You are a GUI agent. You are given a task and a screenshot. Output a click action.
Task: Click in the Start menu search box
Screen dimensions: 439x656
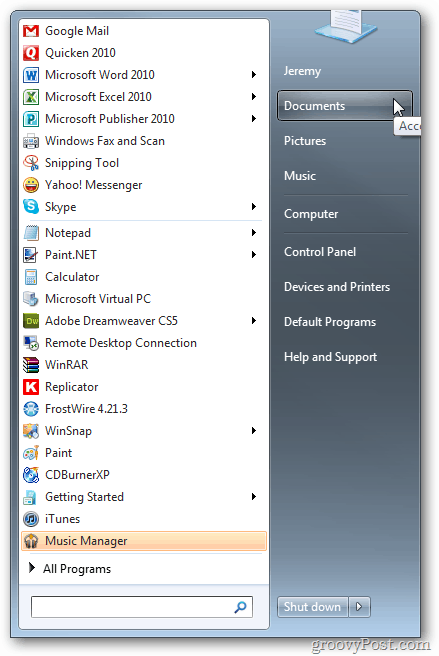[142, 607]
